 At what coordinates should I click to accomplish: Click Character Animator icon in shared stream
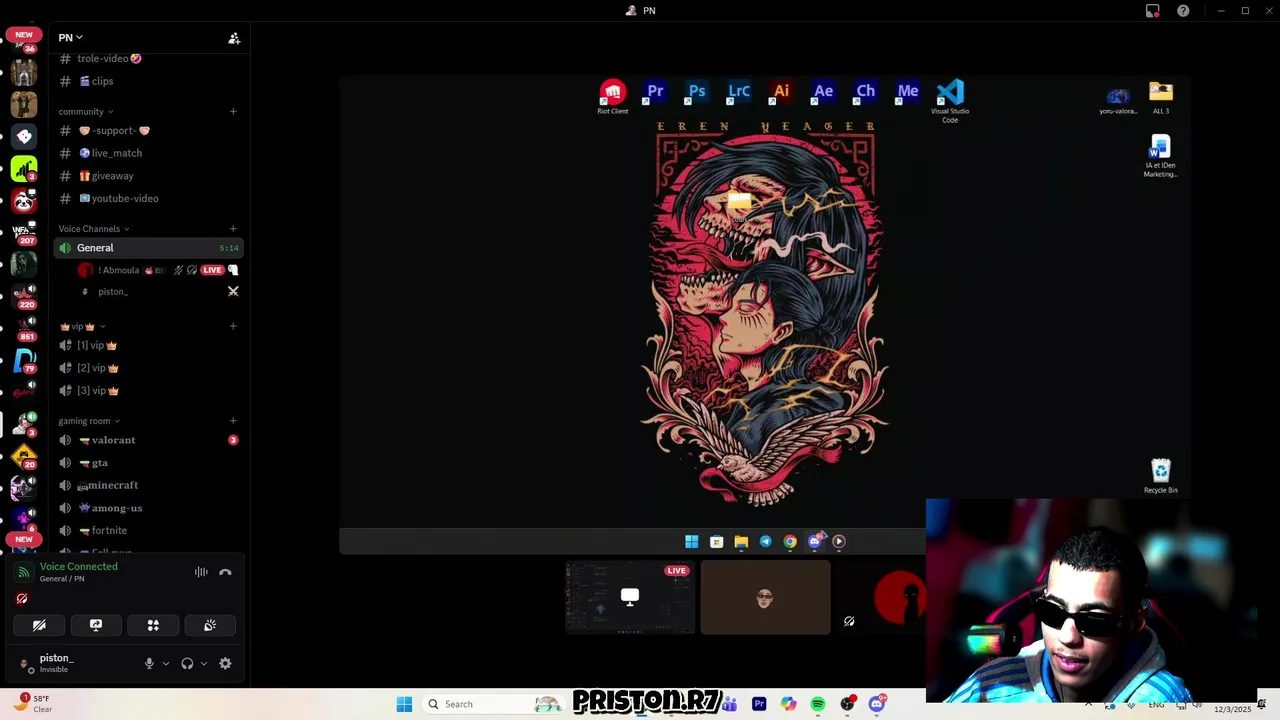(x=865, y=92)
